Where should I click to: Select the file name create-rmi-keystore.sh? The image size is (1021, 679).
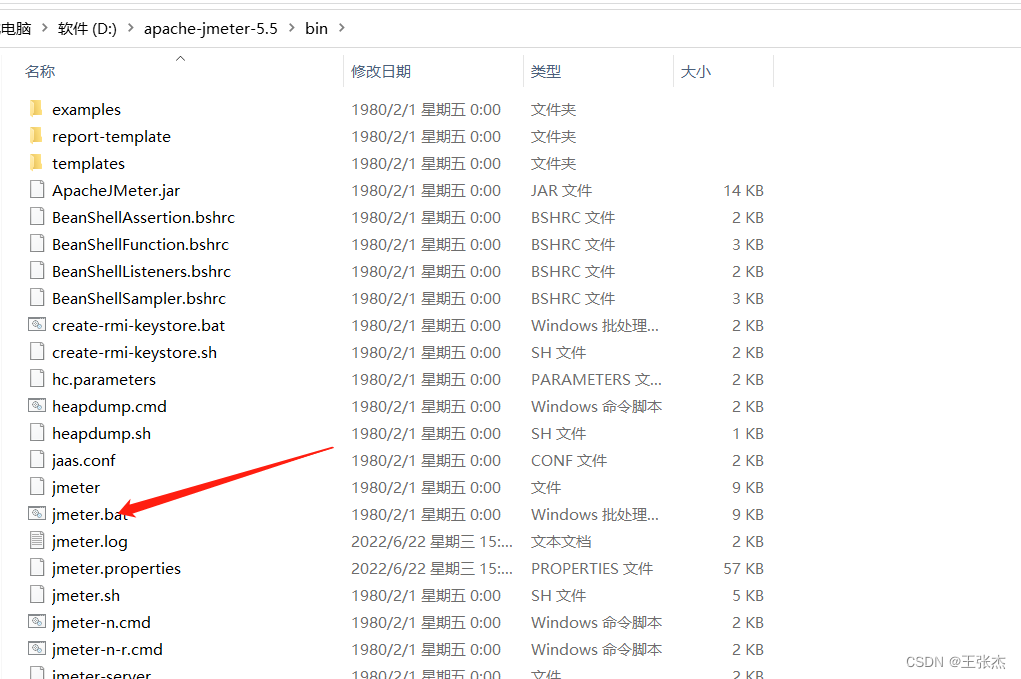click(134, 352)
